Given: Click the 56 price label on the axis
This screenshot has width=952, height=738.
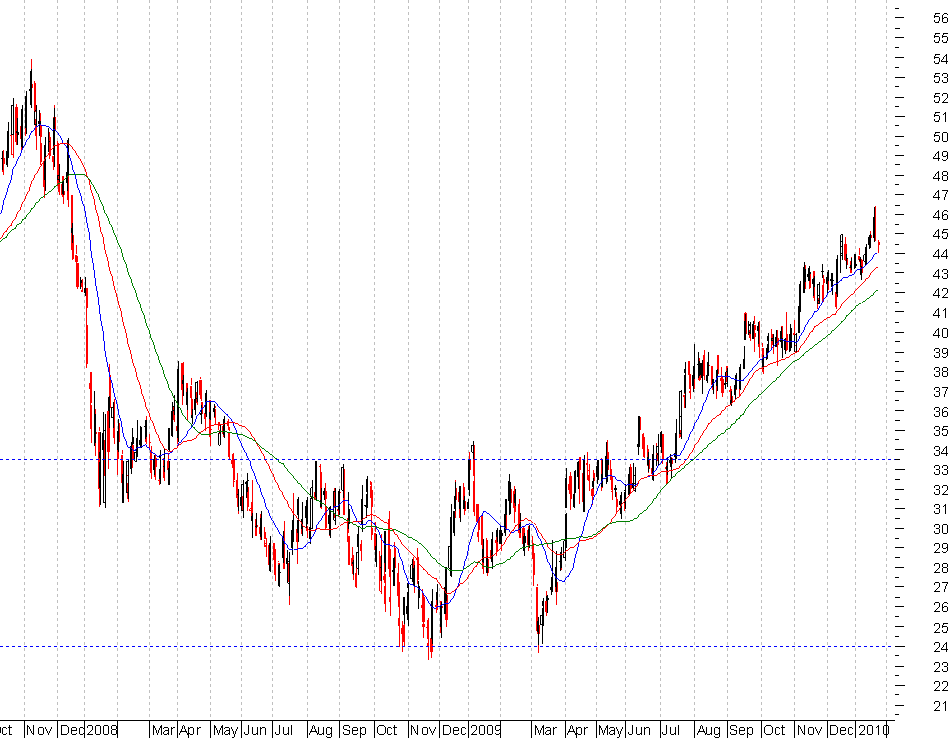Looking at the screenshot, I should coord(940,19).
